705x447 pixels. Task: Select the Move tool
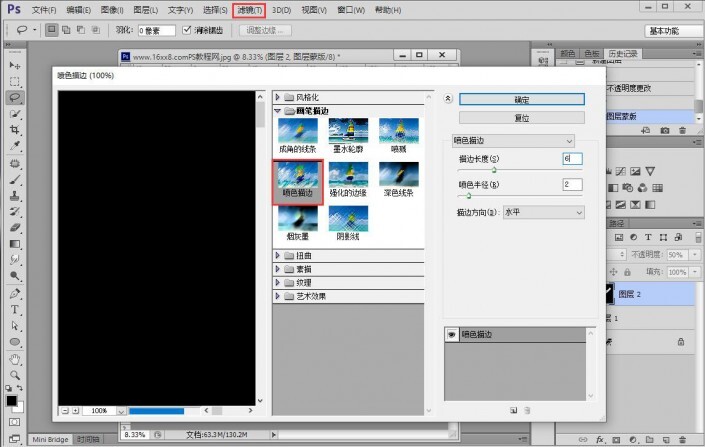pyautogui.click(x=15, y=64)
